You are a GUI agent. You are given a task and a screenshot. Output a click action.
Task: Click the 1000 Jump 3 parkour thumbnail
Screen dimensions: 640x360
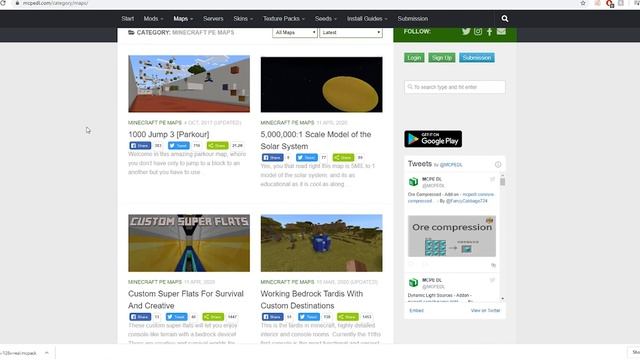(189, 84)
